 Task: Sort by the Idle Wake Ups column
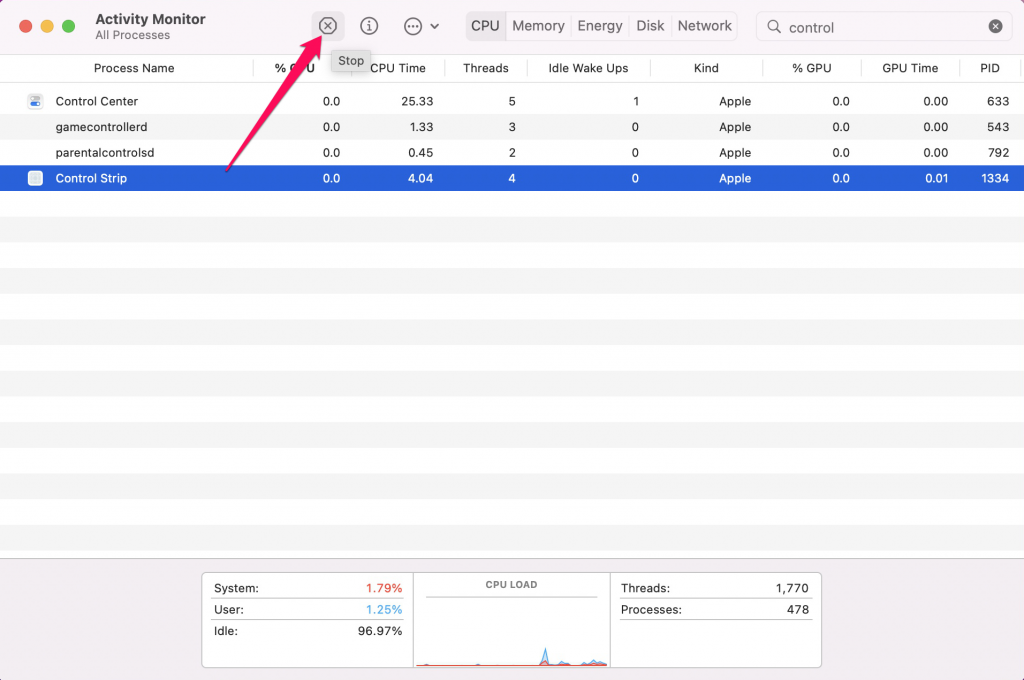(588, 68)
